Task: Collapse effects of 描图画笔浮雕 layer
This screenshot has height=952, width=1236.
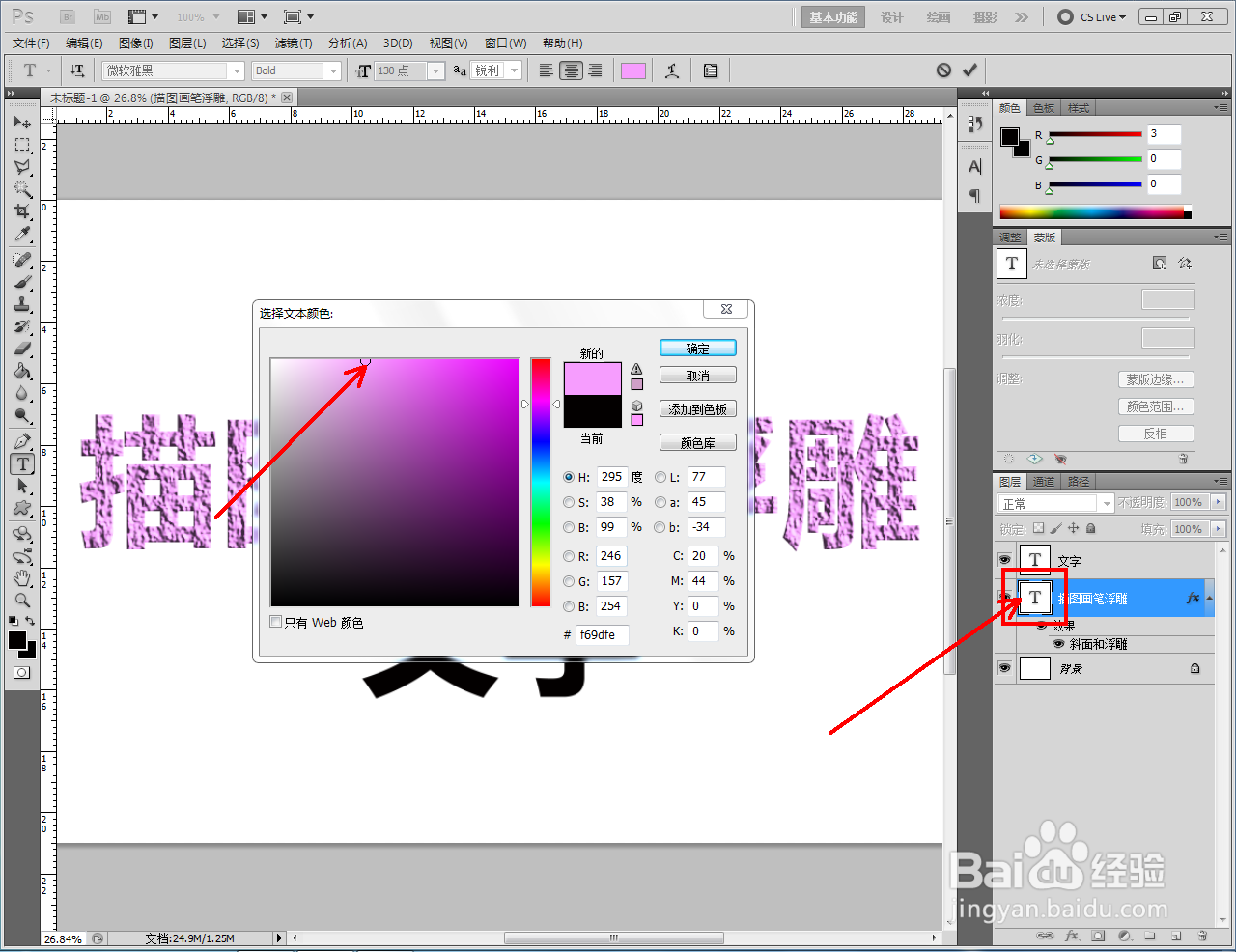Action: pyautogui.click(x=1209, y=598)
